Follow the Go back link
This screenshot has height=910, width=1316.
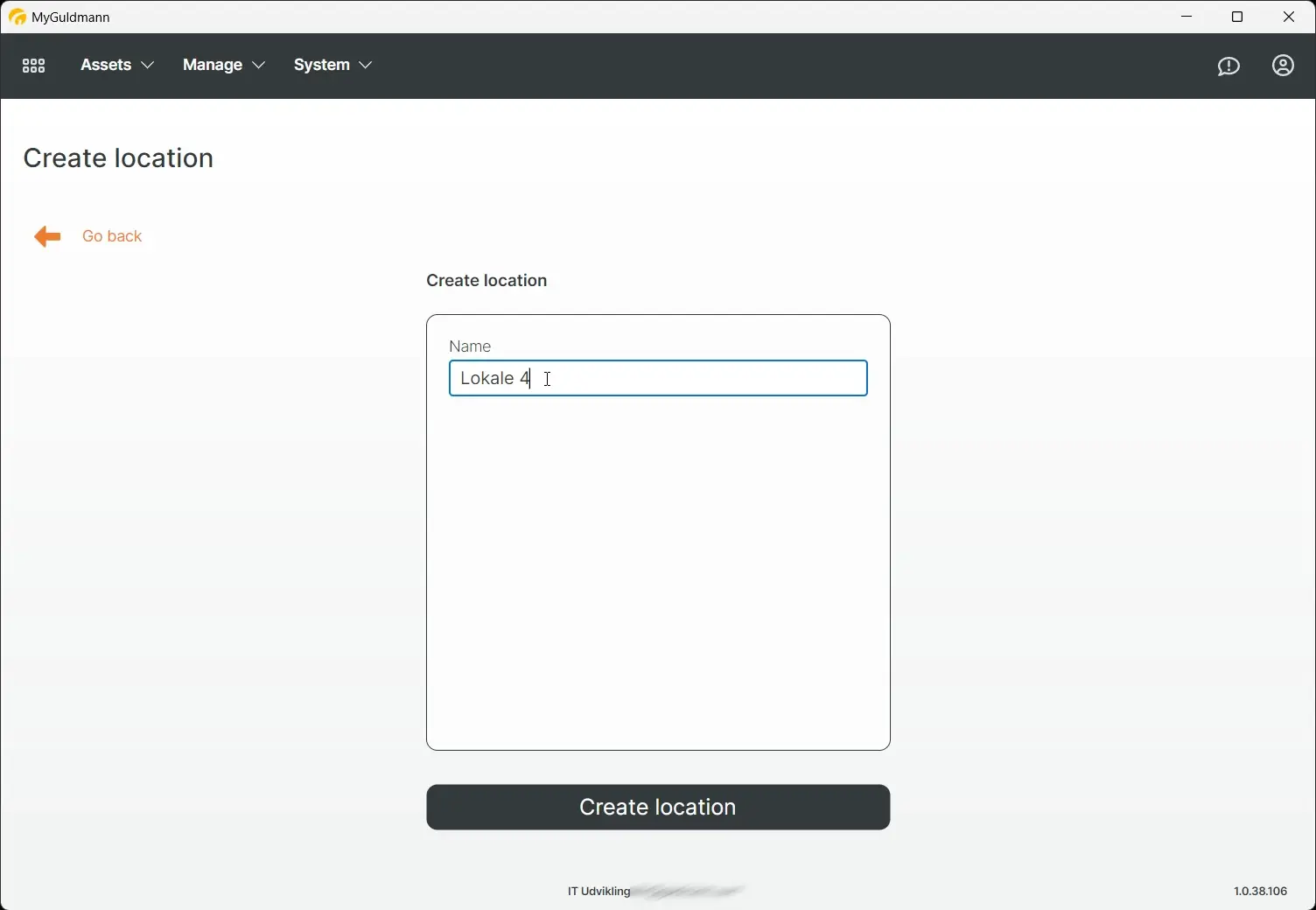pyautogui.click(x=112, y=236)
